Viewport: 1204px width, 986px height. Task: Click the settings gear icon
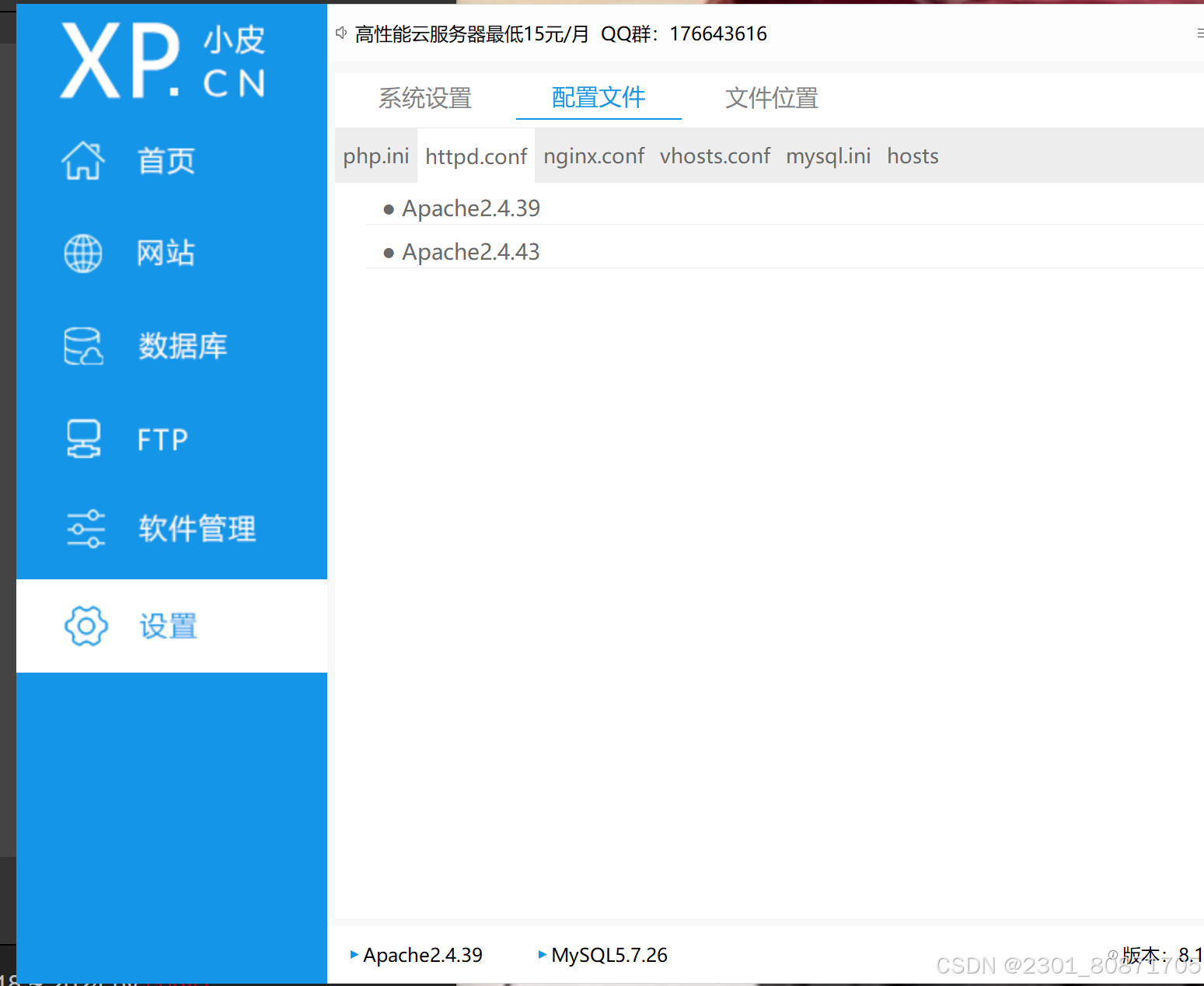[86, 626]
